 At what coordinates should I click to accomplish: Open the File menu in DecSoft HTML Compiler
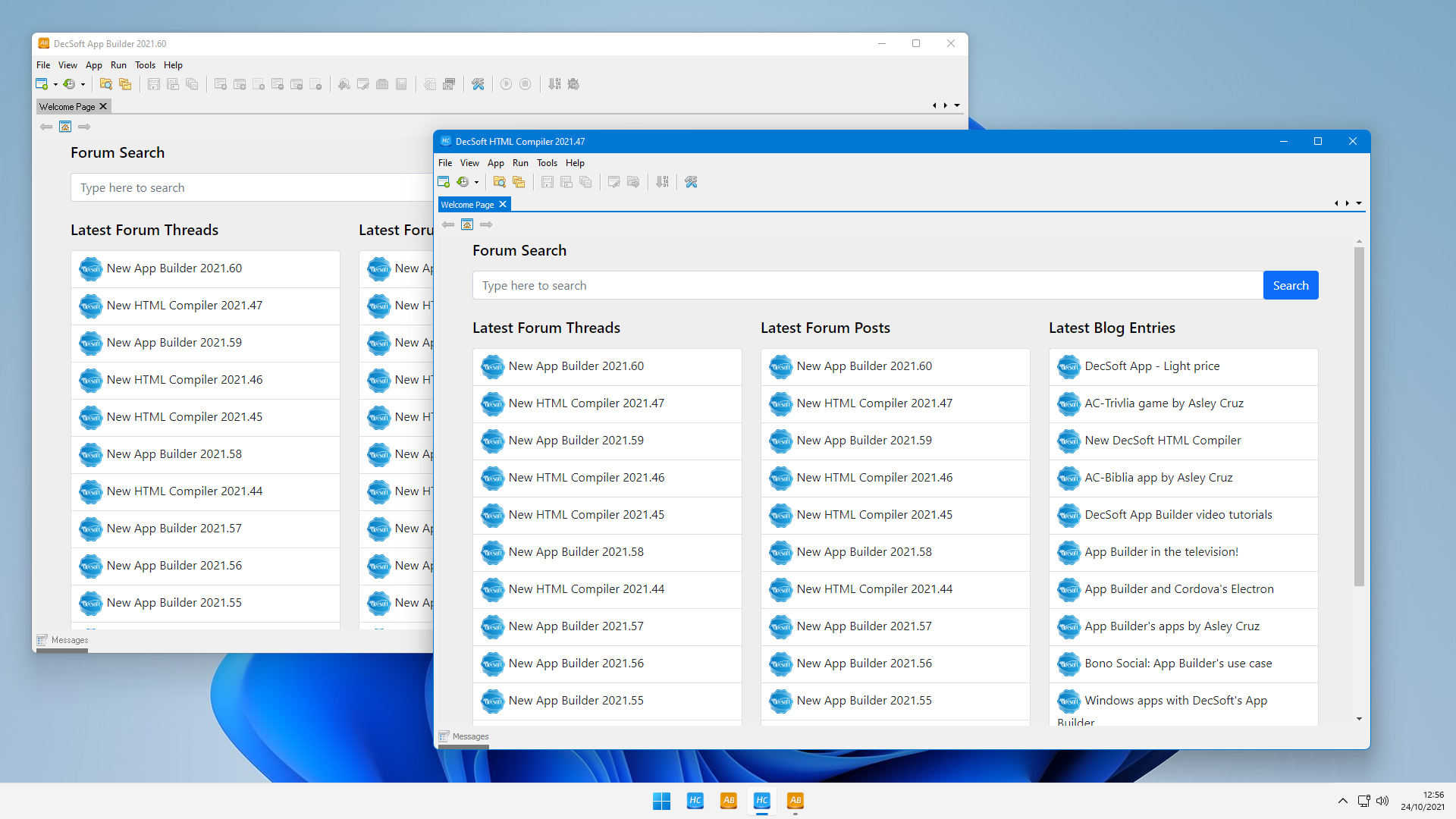click(x=445, y=162)
